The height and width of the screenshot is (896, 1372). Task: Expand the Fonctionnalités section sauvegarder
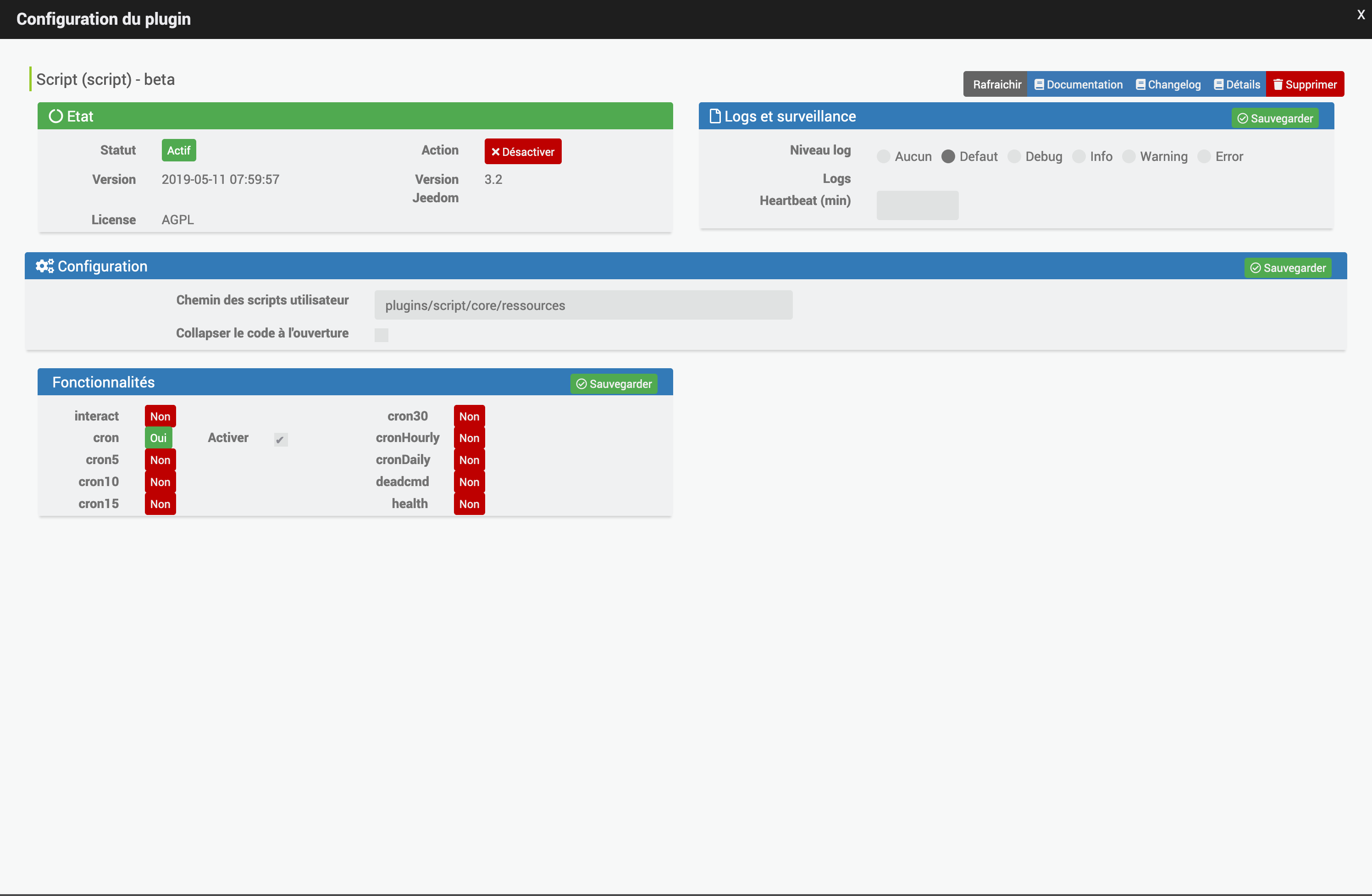[613, 384]
